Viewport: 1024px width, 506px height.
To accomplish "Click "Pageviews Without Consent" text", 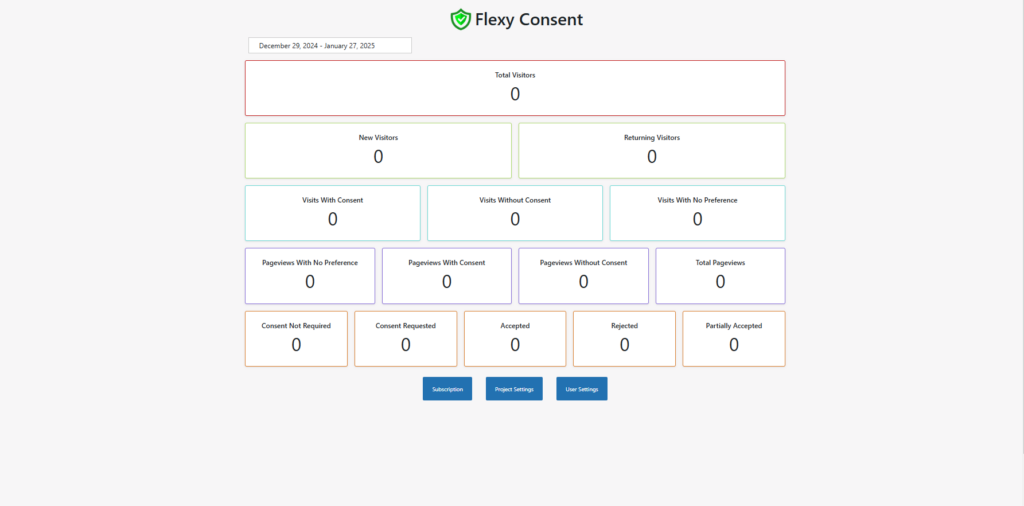I will pos(583,263).
